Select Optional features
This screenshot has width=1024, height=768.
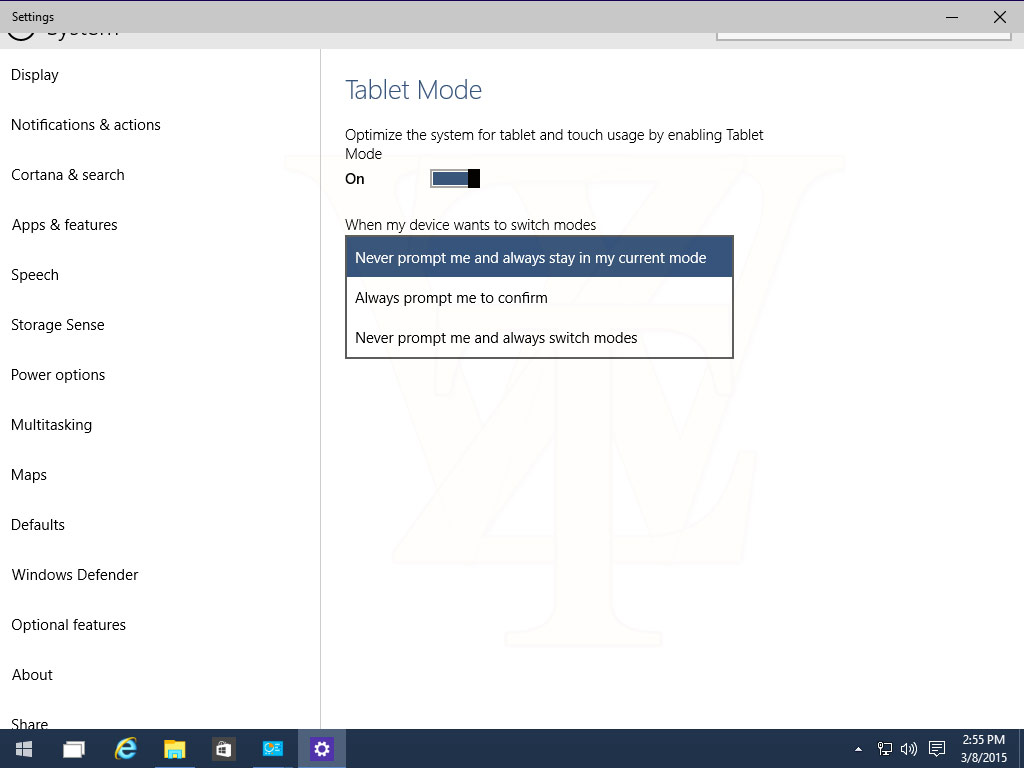coord(69,625)
